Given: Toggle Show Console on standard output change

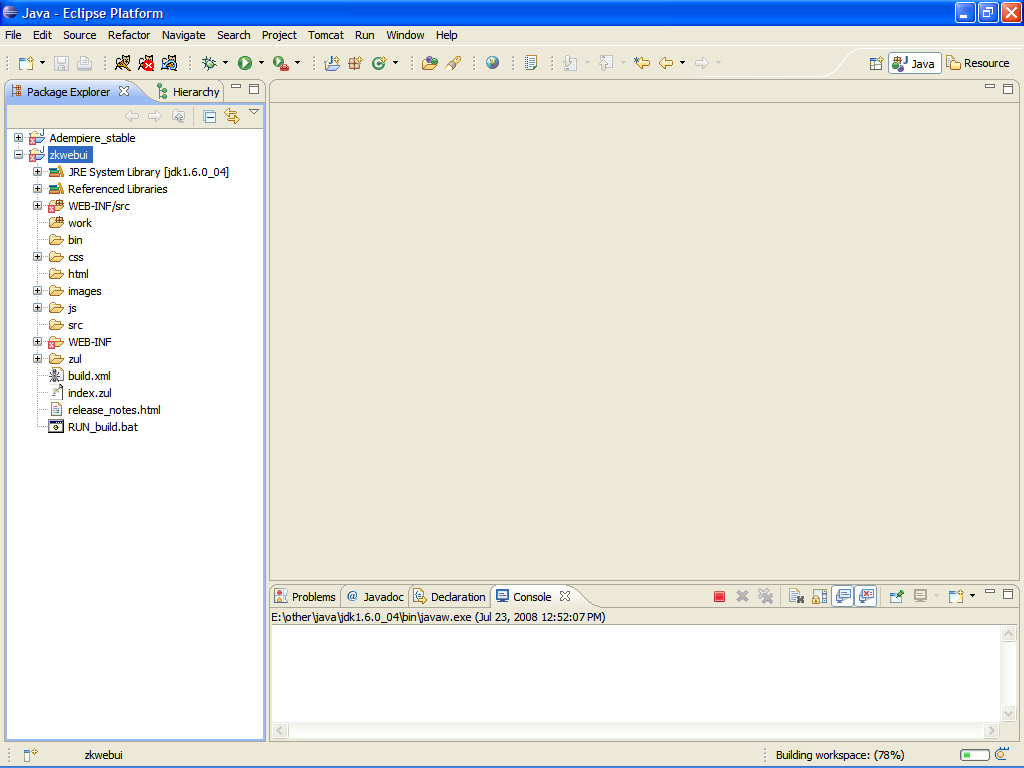Looking at the screenshot, I should [x=843, y=596].
